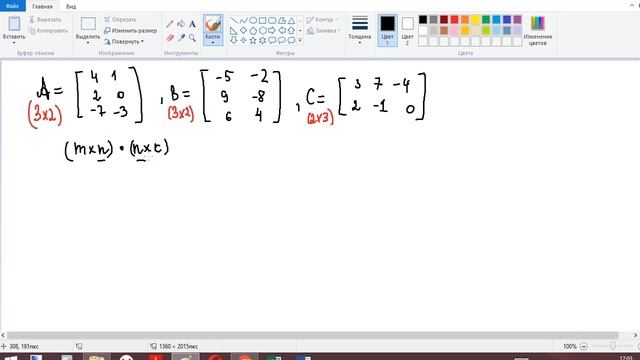Choose the Diamond shape
Viewport: 640px width, 360px height.
tap(244, 31)
